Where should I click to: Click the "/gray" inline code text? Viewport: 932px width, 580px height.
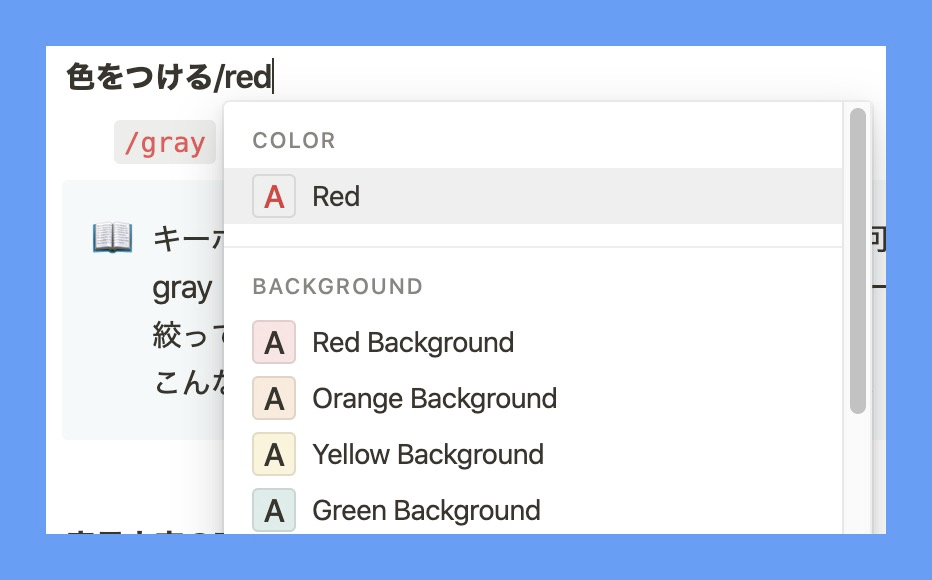[165, 143]
